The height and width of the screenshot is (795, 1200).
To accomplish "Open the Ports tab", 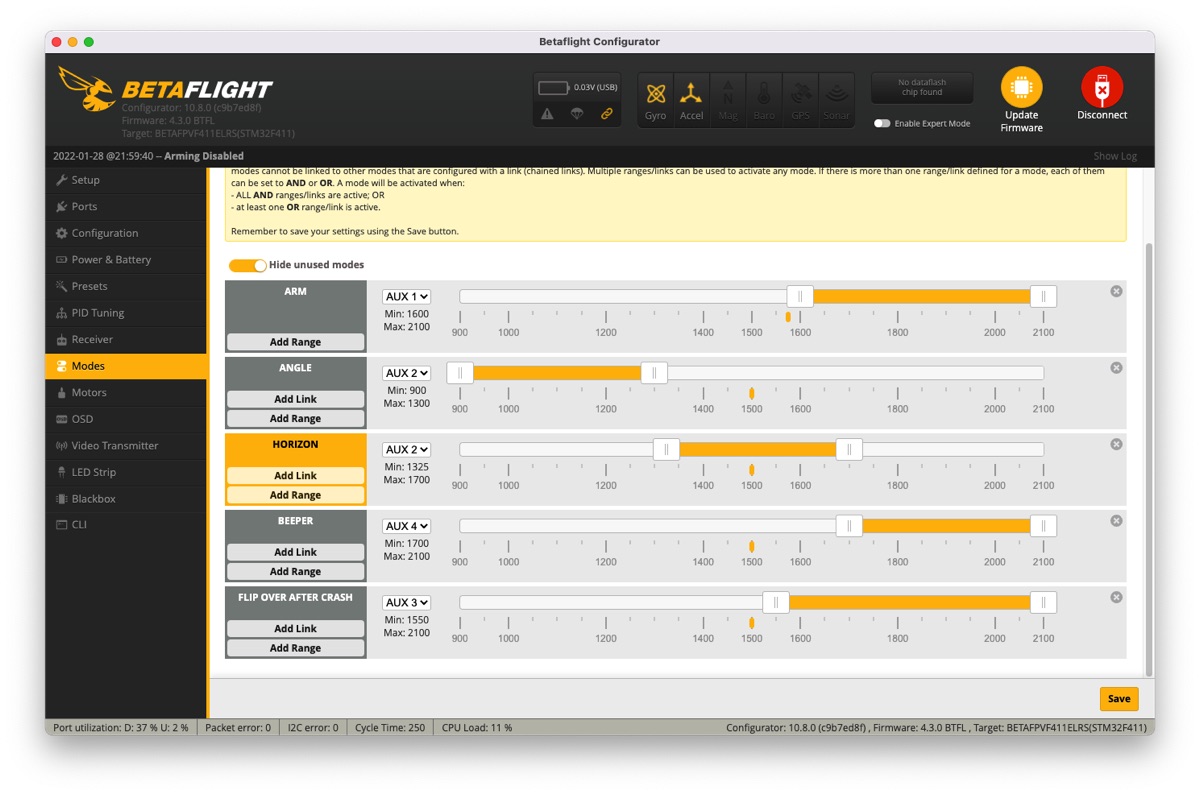I will pos(126,206).
